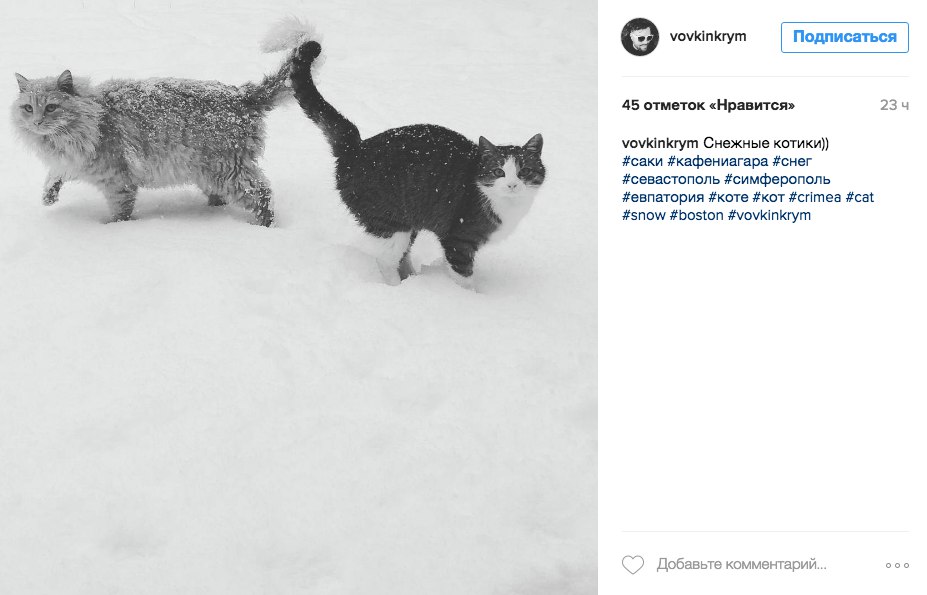Open the #boston hashtag
The image size is (927, 595).
pyautogui.click(x=696, y=215)
